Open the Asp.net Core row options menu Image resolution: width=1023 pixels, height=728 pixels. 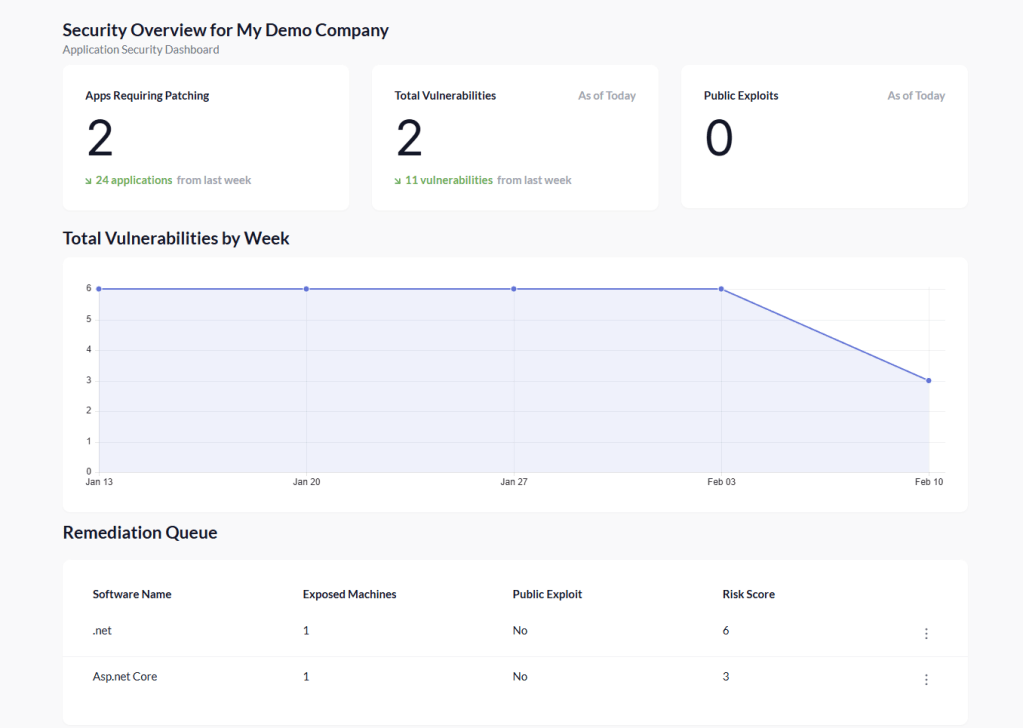(926, 679)
